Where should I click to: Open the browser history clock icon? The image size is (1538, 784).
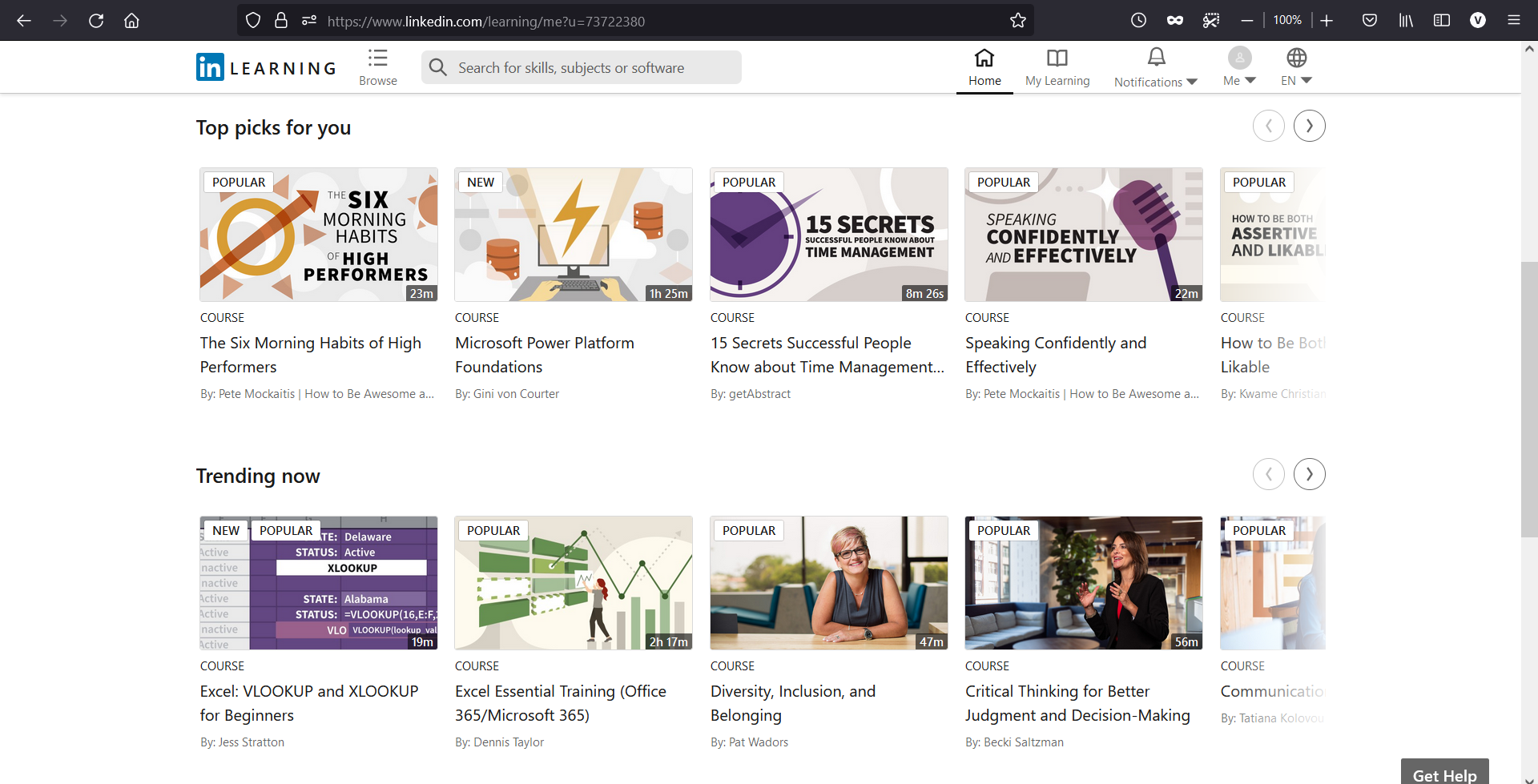pos(1138,21)
